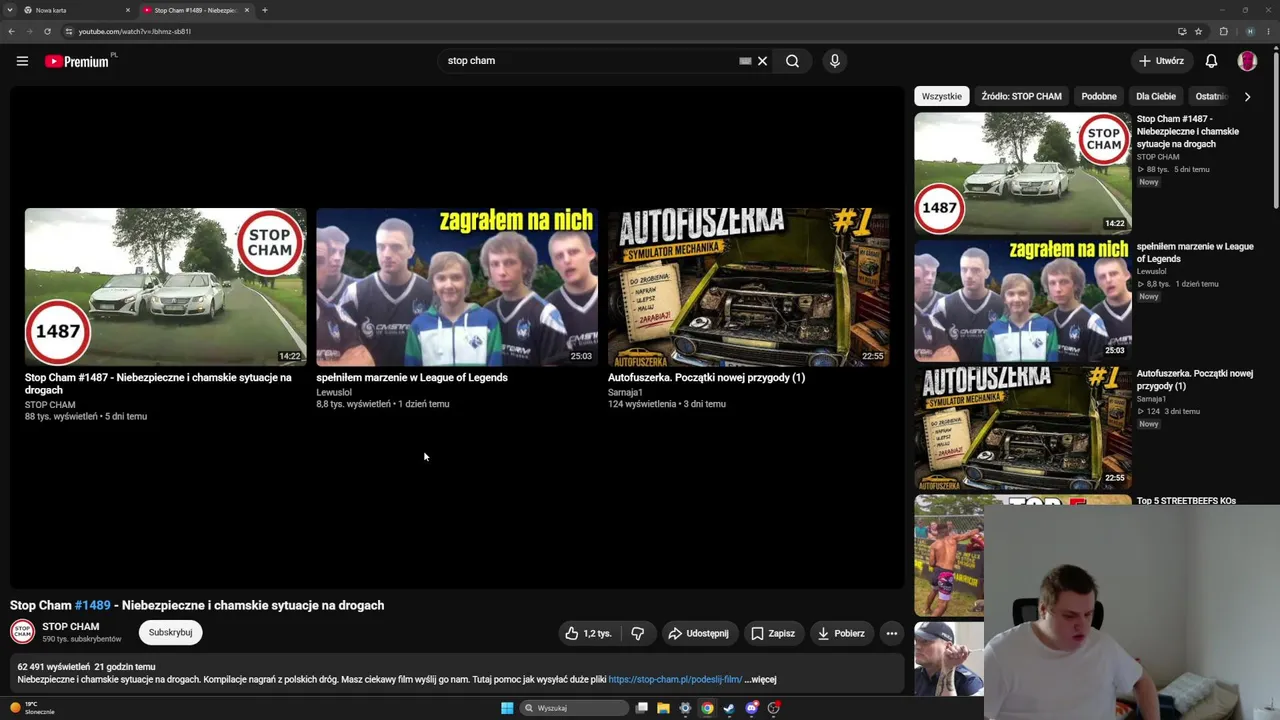Open the weather widget showing Słonecznie

click(x=32, y=708)
